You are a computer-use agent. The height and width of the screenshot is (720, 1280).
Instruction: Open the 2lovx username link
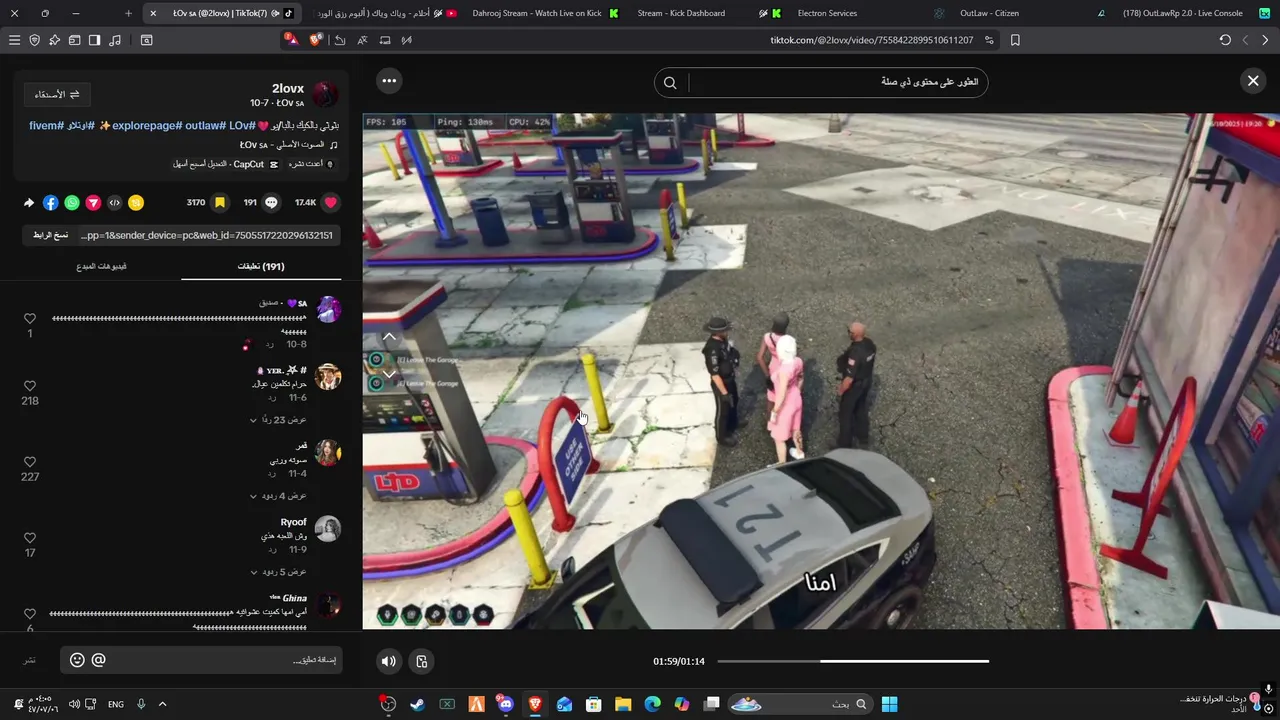288,88
